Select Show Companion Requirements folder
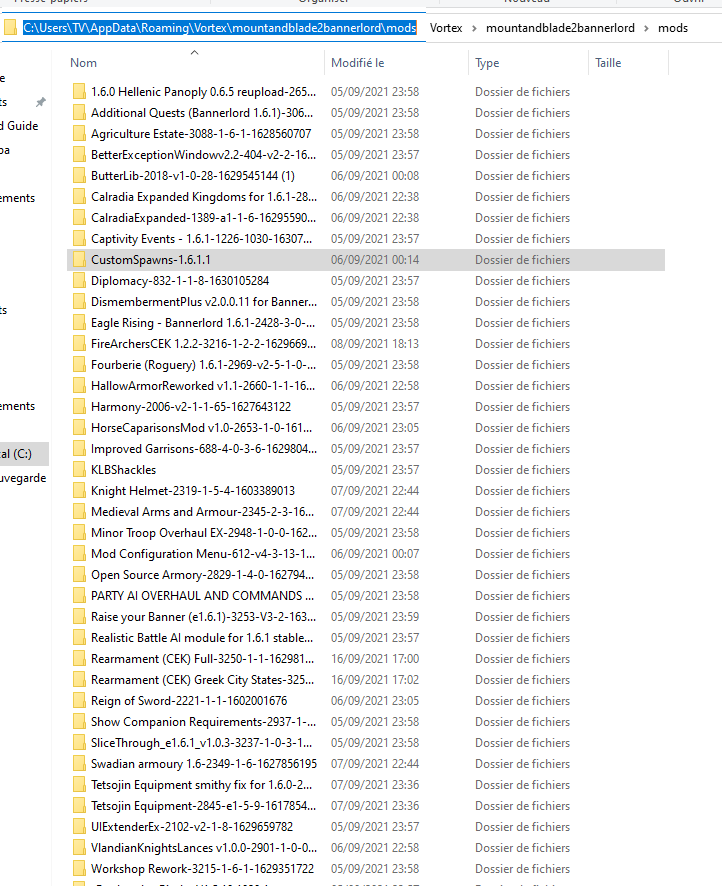The image size is (722, 892). pos(203,722)
